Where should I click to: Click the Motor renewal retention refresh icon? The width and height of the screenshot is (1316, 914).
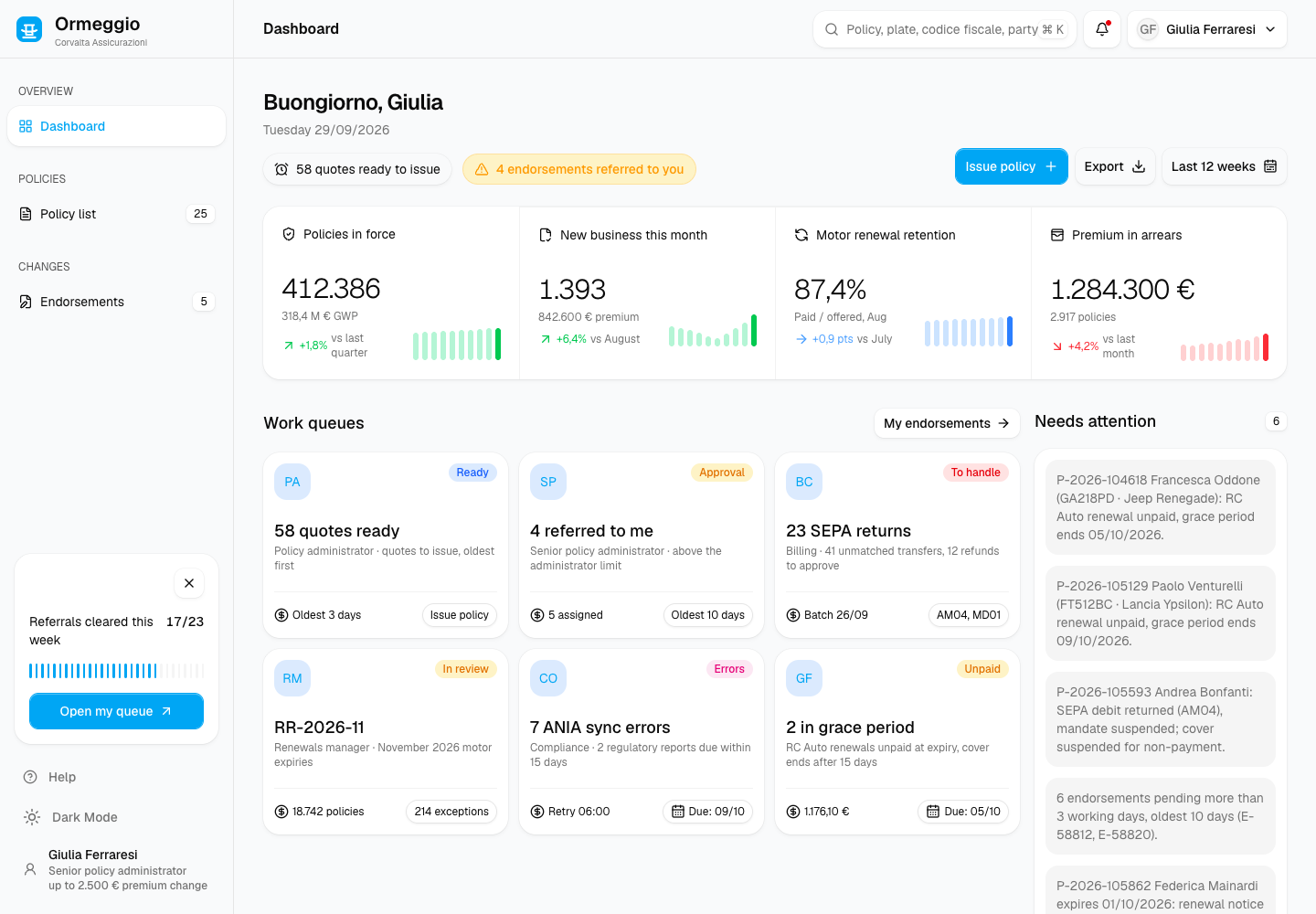[x=801, y=235]
